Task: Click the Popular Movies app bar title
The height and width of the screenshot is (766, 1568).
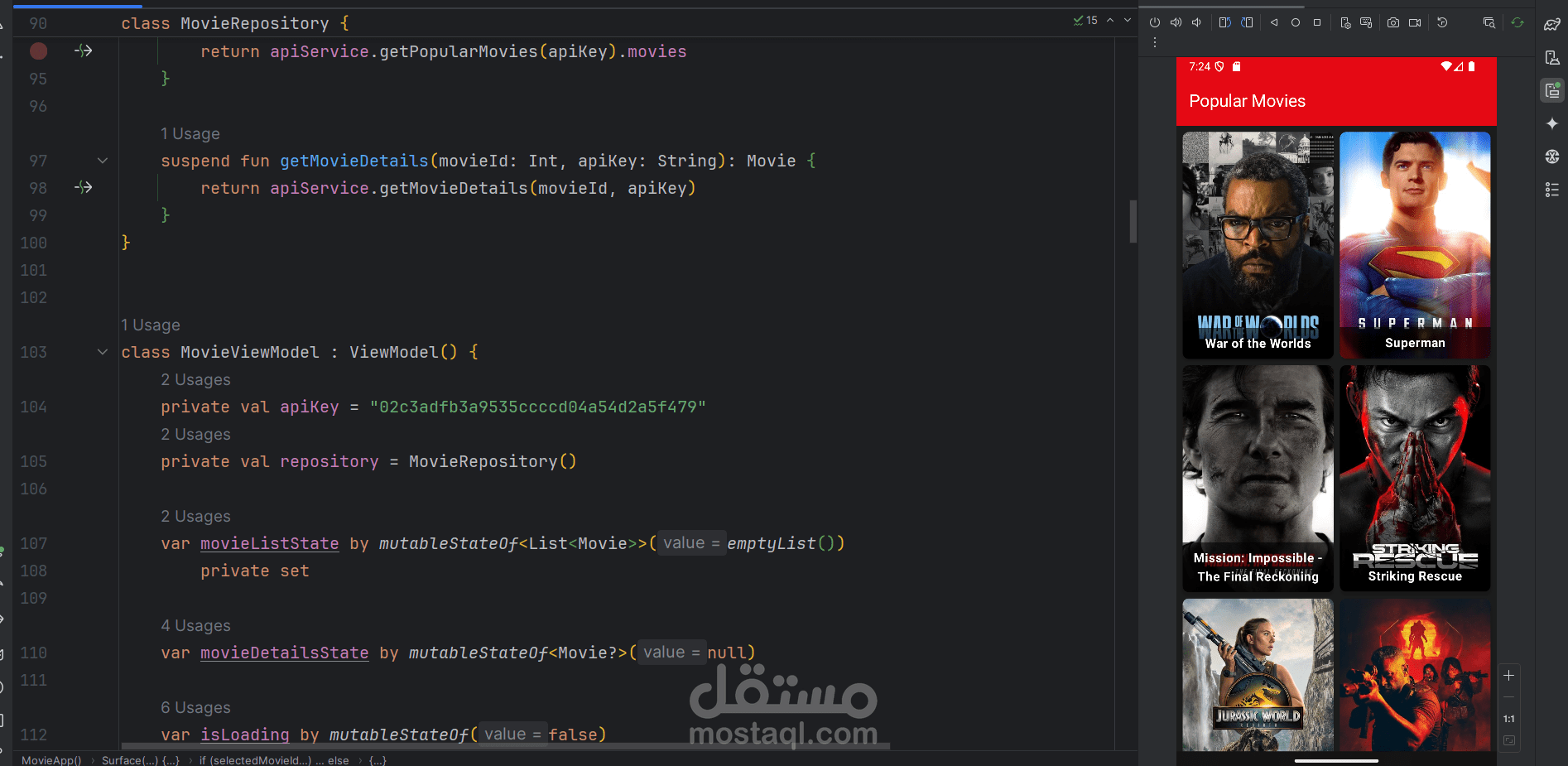Action: click(1247, 101)
